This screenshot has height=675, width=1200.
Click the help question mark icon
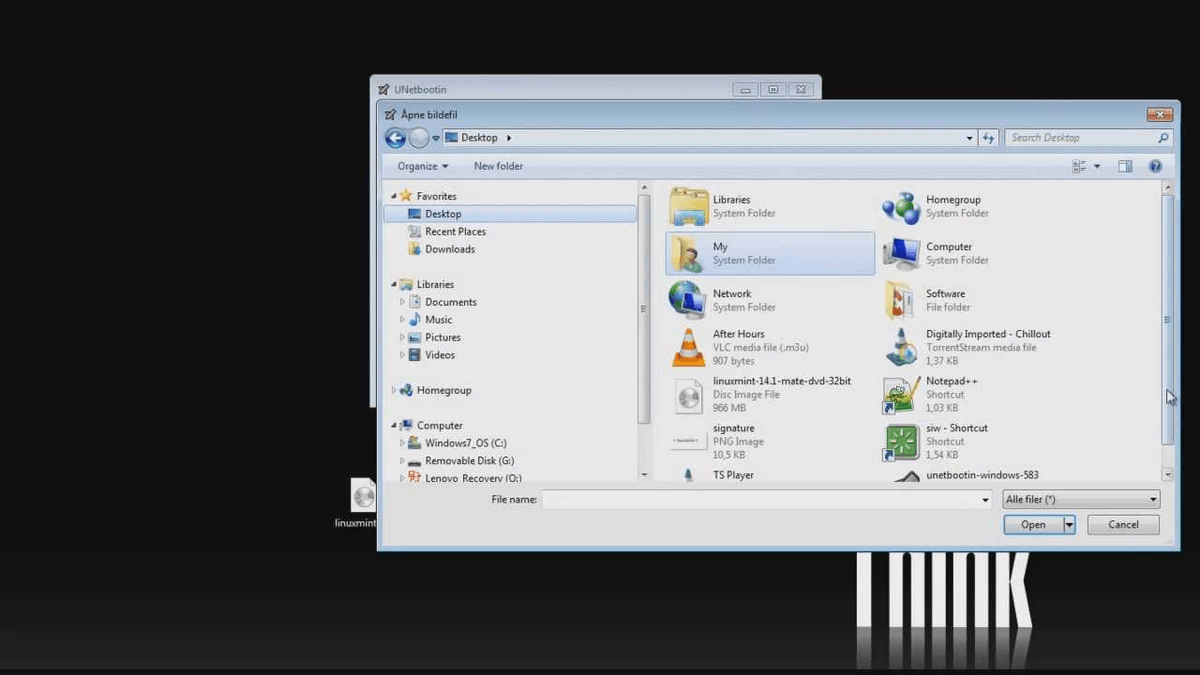click(x=1155, y=166)
